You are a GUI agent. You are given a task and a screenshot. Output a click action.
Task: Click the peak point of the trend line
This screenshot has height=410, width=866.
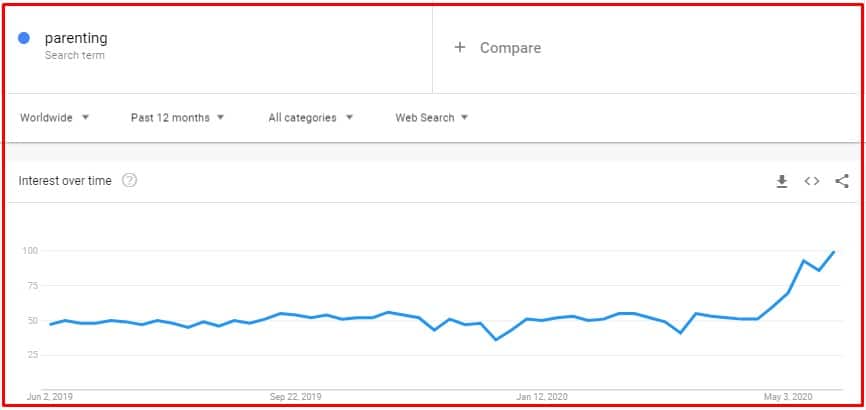pyautogui.click(x=834, y=252)
